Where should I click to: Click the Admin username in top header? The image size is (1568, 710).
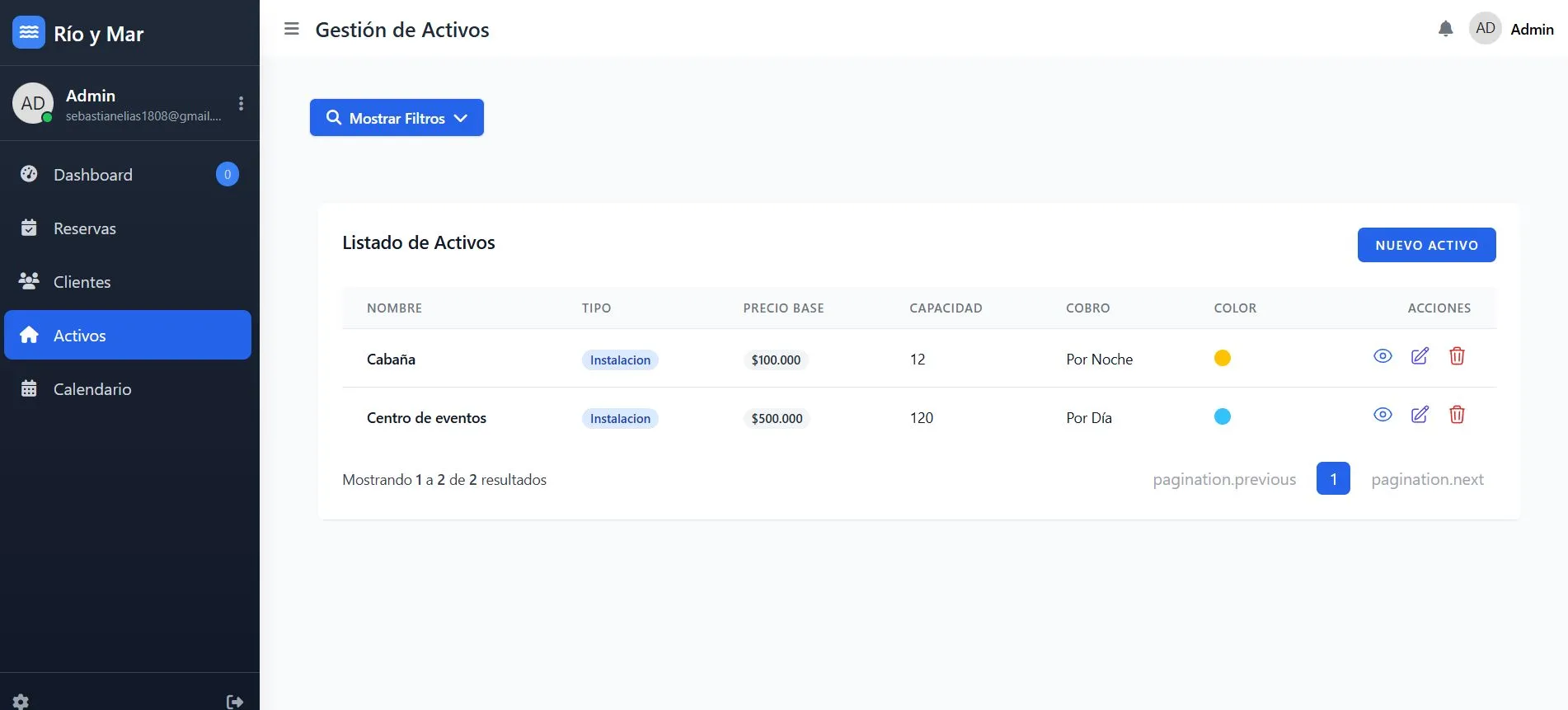1532,29
